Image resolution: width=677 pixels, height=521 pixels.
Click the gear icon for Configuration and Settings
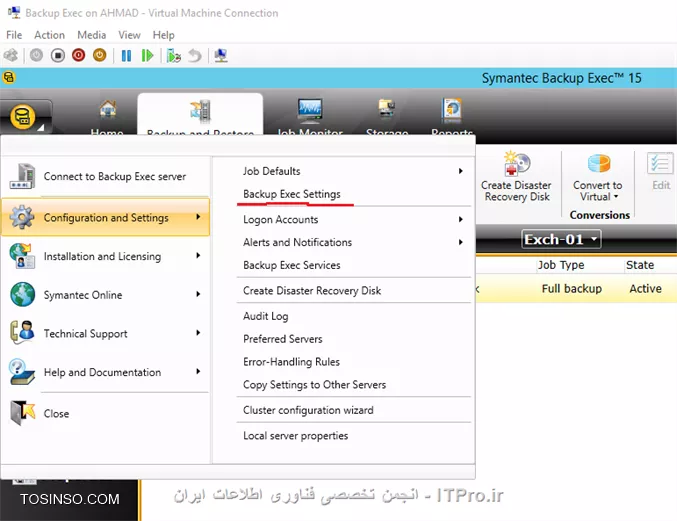pos(22,217)
